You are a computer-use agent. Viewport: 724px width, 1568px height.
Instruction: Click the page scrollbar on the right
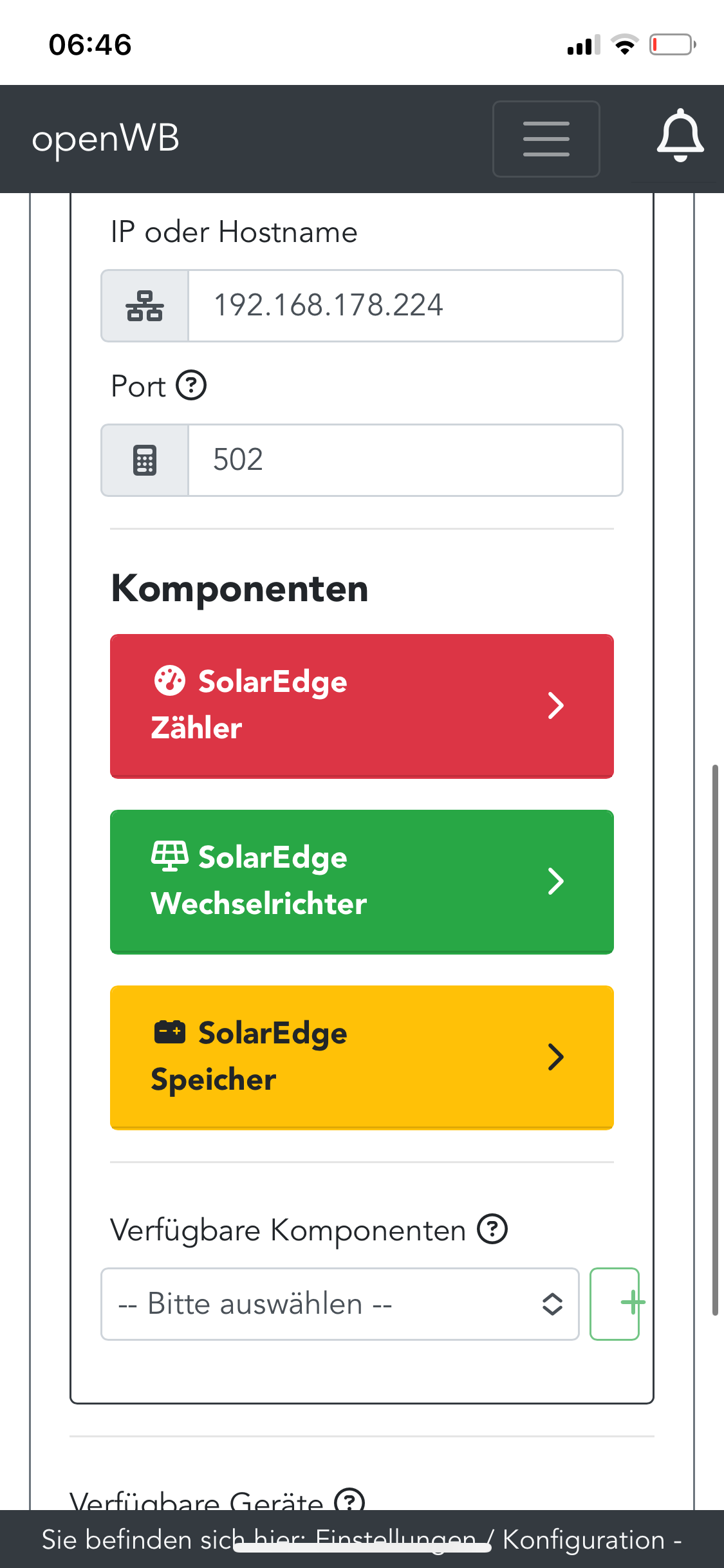click(715, 1040)
